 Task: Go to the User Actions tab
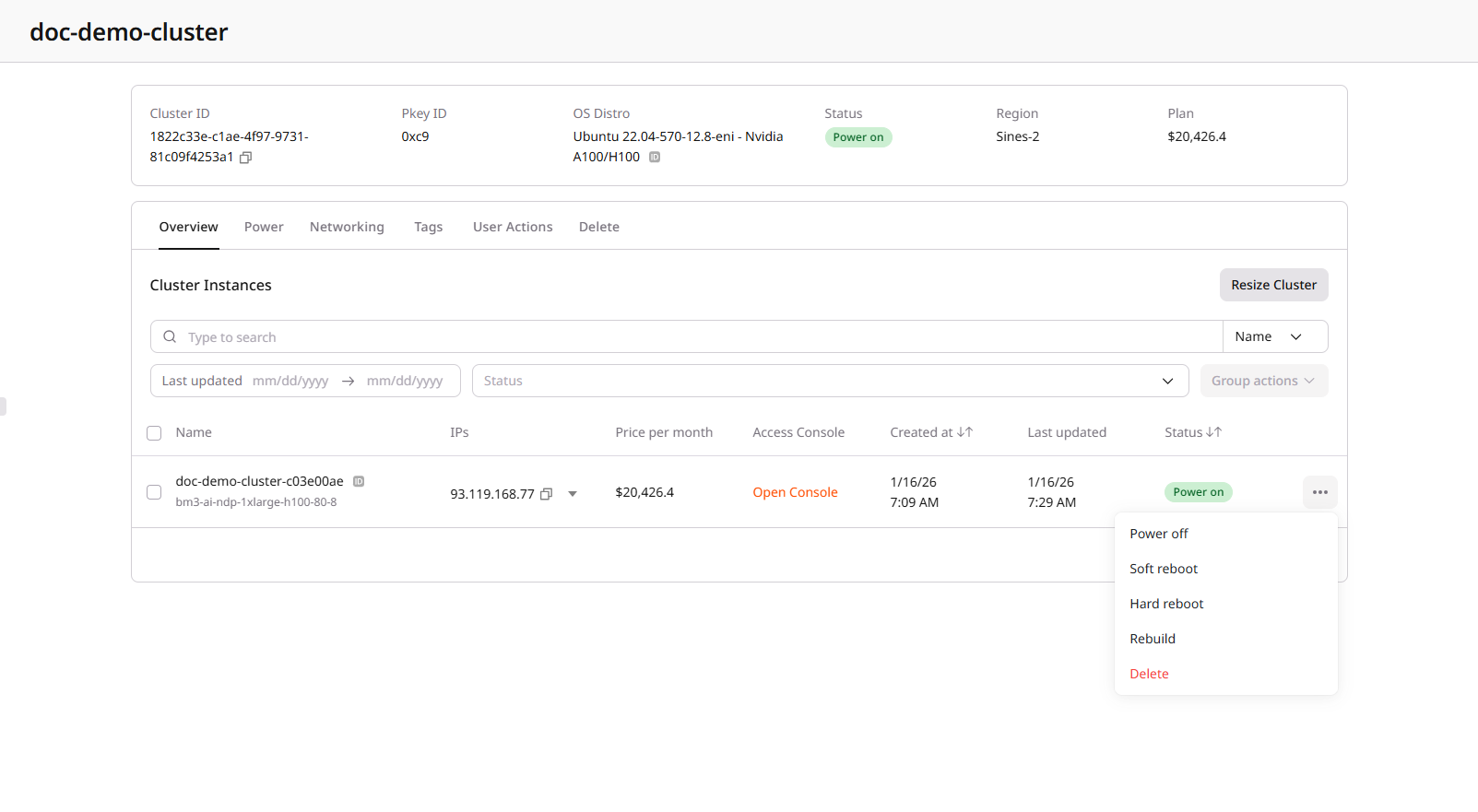tap(513, 227)
